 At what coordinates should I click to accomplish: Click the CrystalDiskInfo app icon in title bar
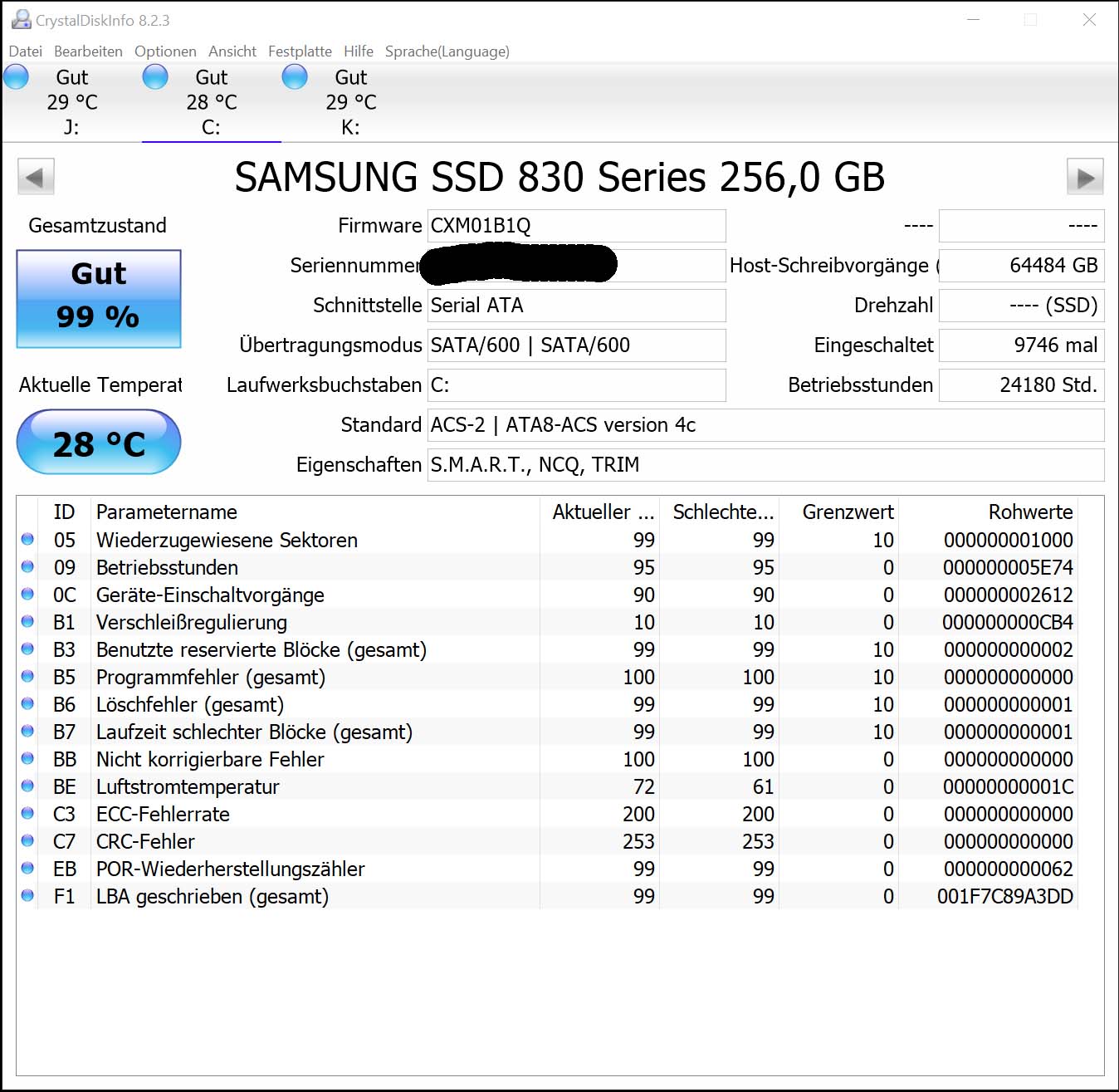[x=21, y=19]
